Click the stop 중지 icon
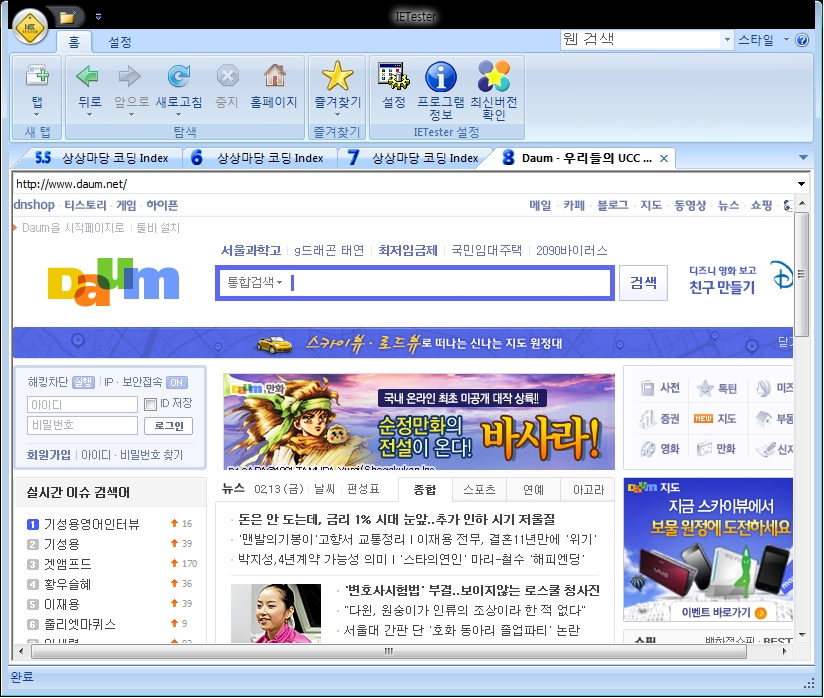The width and height of the screenshot is (824, 698). 227,76
